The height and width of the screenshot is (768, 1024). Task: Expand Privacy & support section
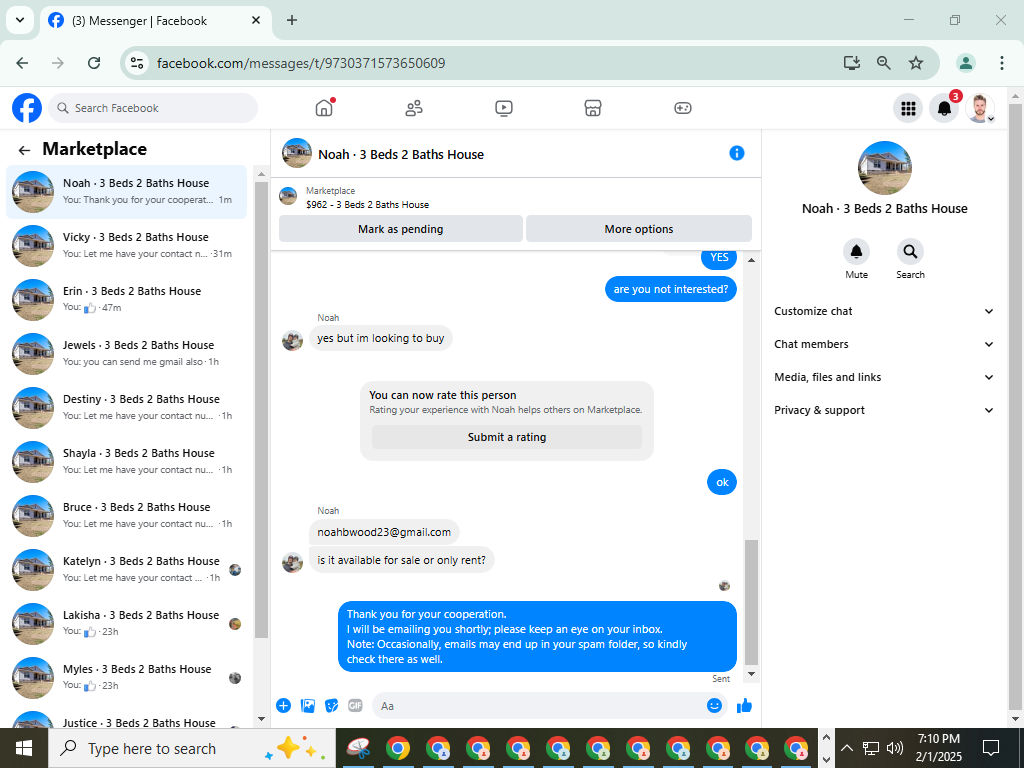[x=884, y=410]
